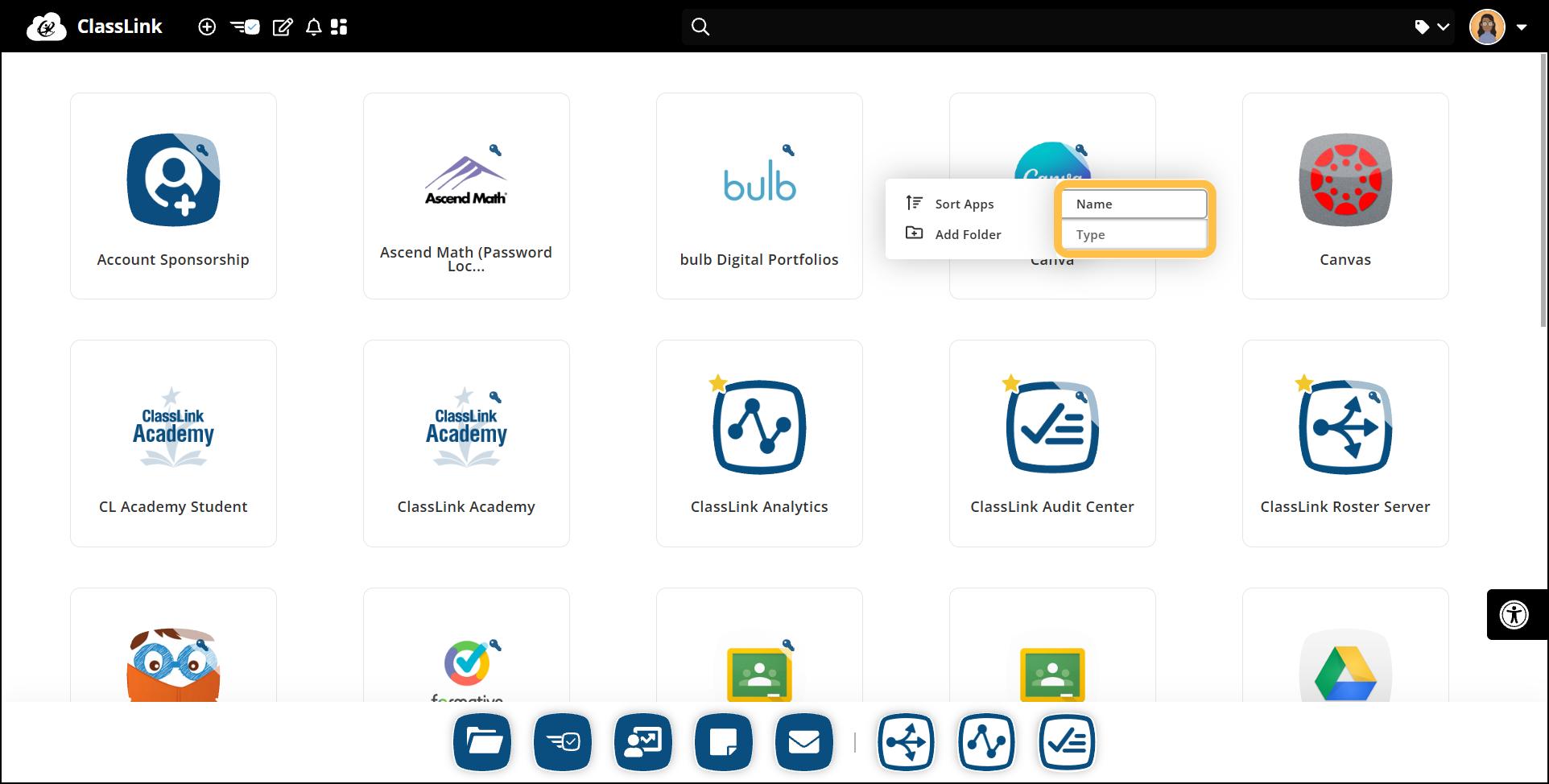
Task: Click the ClassLink cloud logo
Action: (x=46, y=27)
